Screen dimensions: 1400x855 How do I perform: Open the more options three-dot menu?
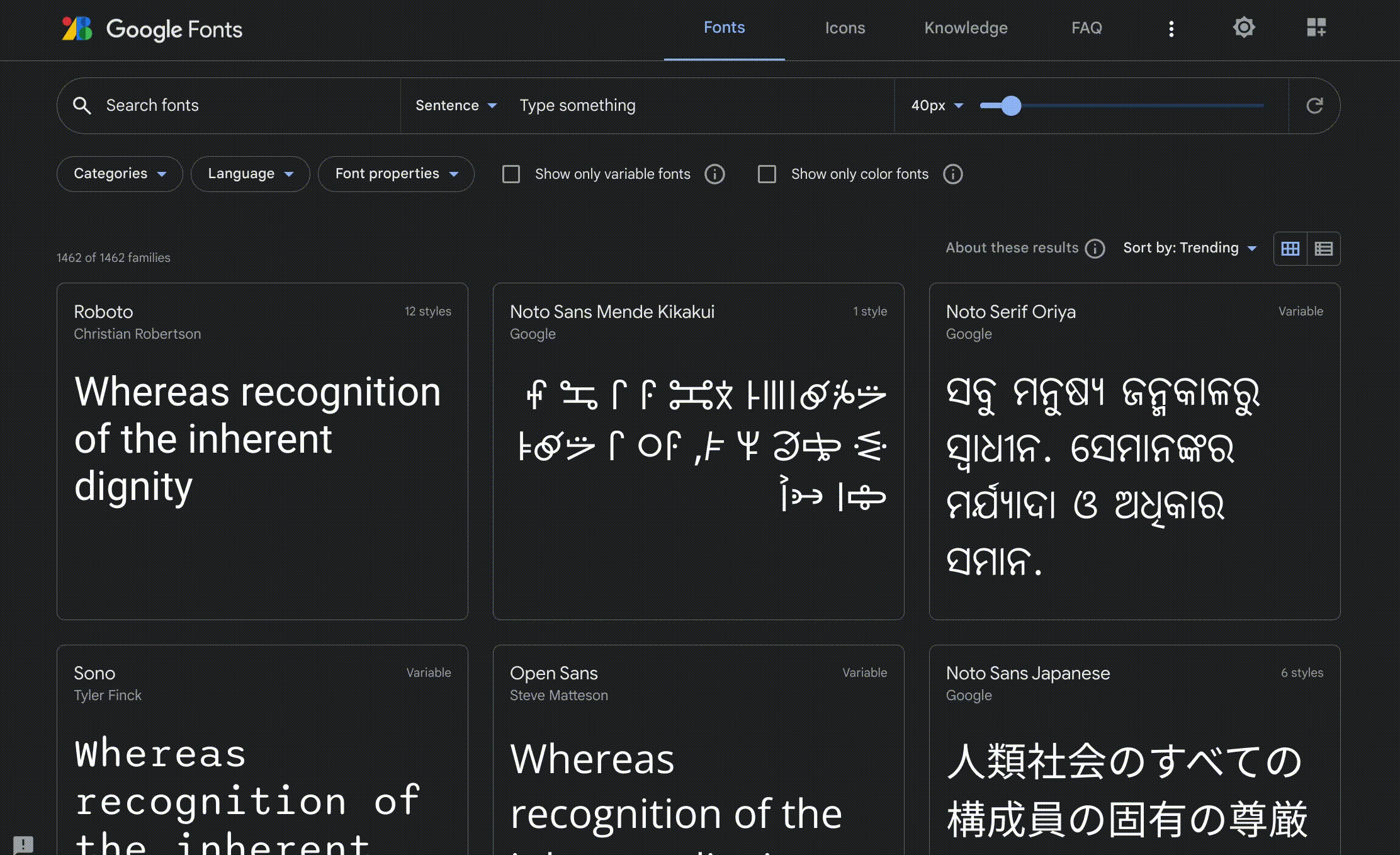1171,28
